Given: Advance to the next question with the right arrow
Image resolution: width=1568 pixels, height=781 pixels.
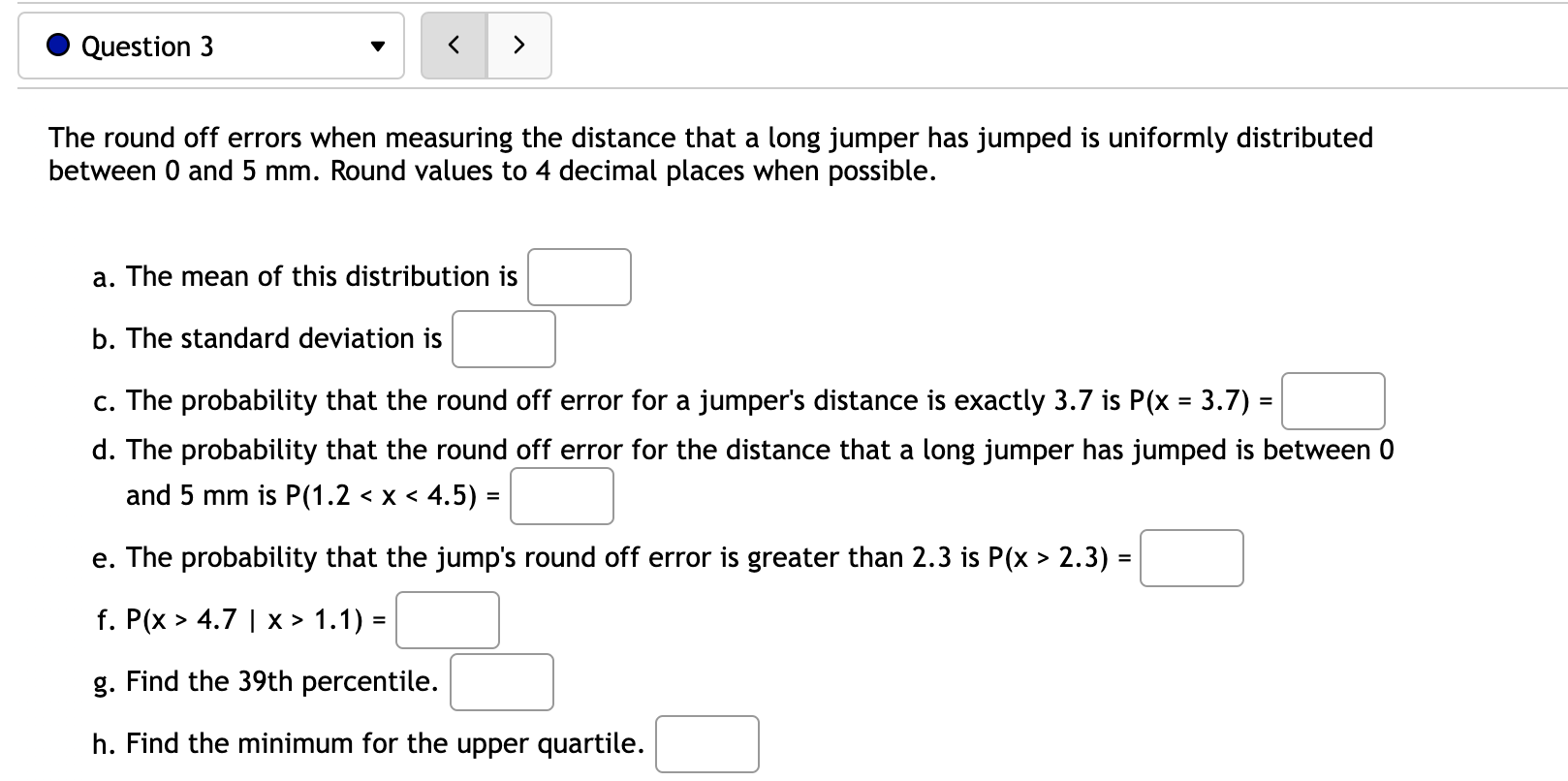Looking at the screenshot, I should point(518,45).
